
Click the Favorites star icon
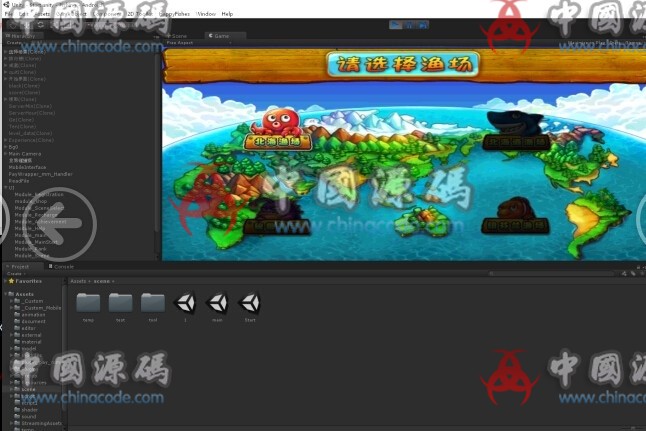tap(12, 281)
